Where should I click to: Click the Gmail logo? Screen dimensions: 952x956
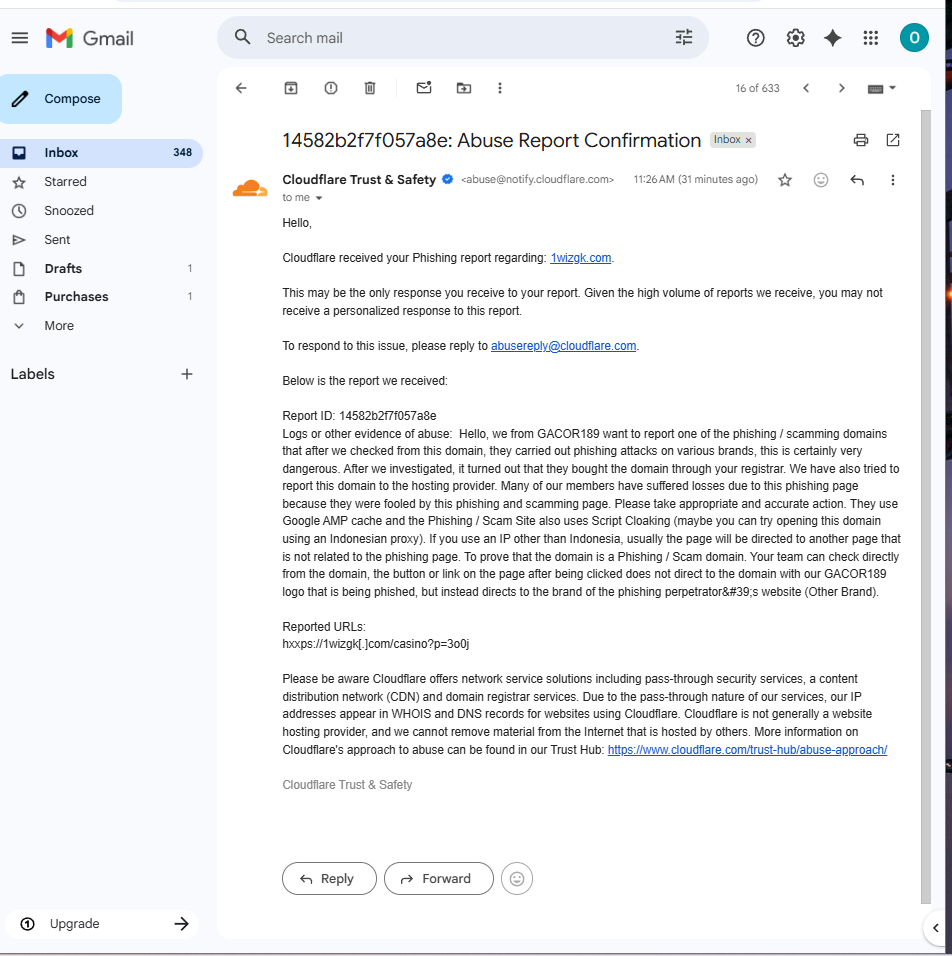click(x=90, y=38)
